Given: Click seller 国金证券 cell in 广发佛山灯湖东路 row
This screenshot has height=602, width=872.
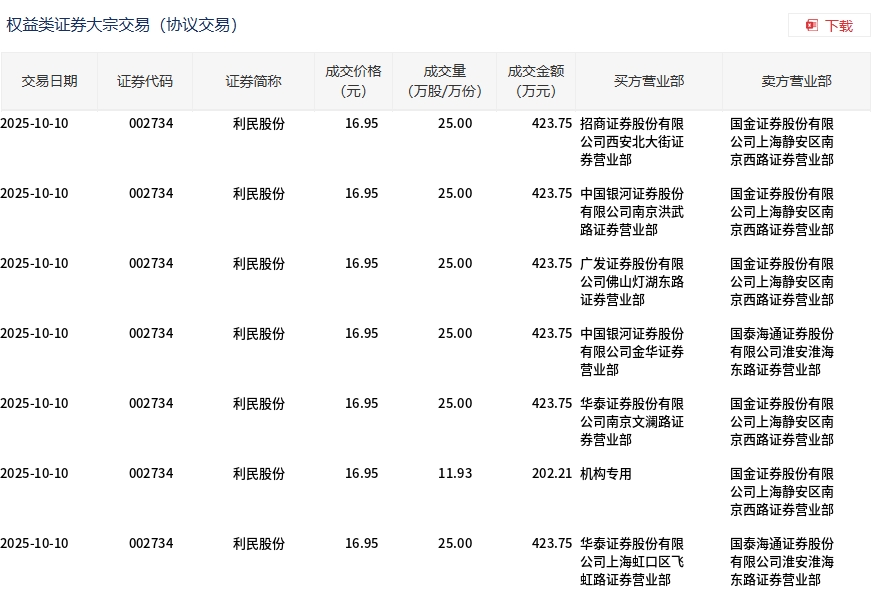Looking at the screenshot, I should coord(782,282).
